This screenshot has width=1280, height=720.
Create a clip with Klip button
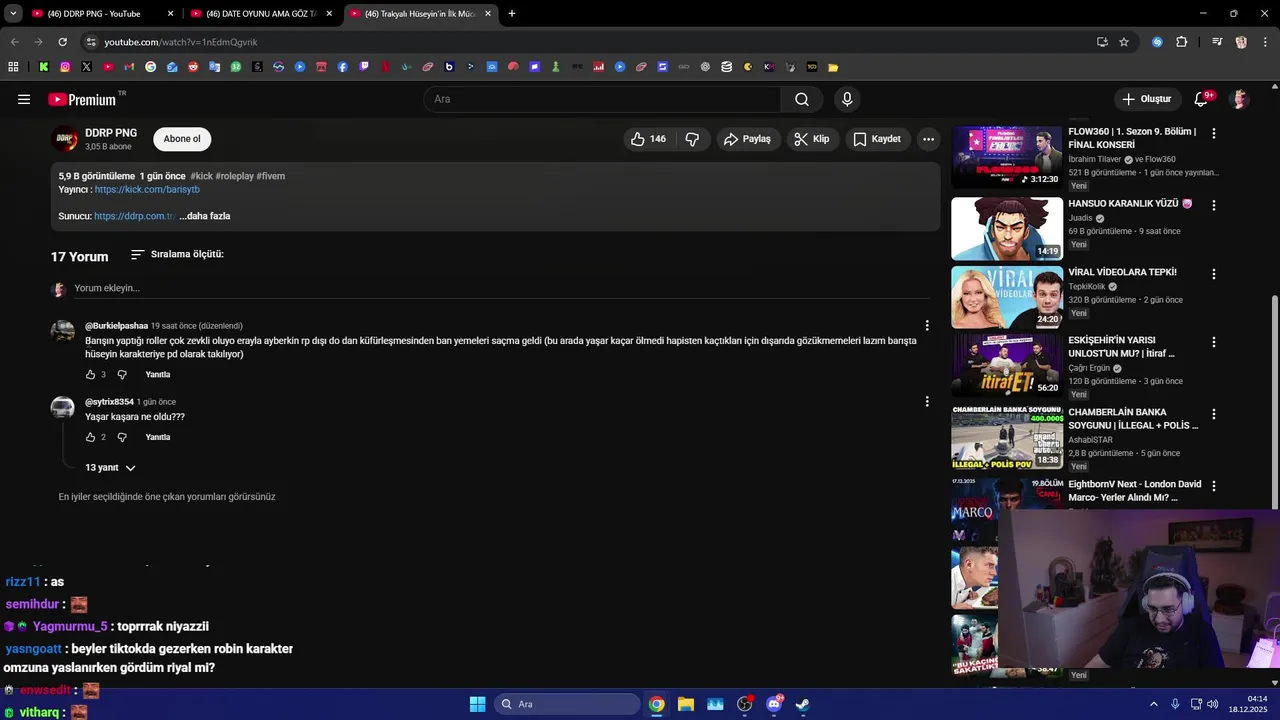click(812, 139)
